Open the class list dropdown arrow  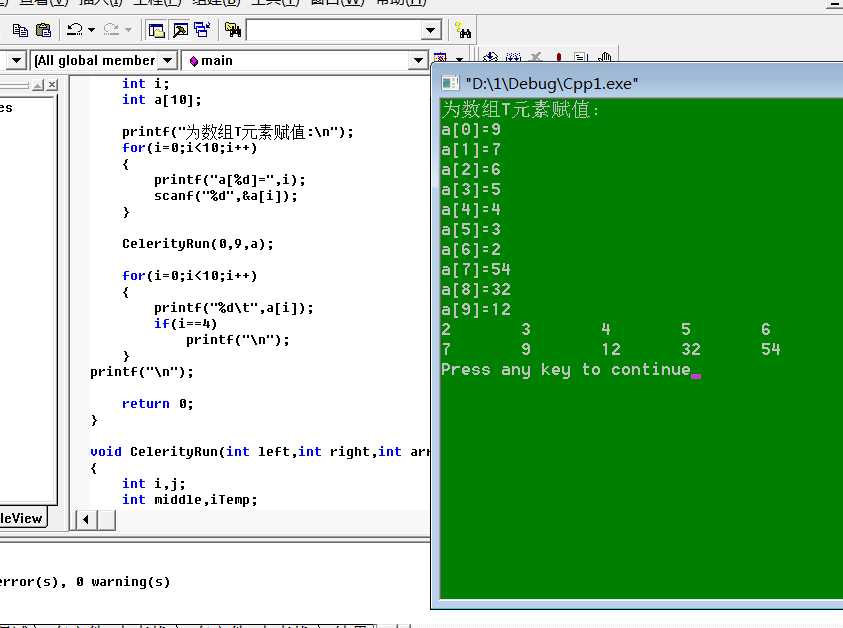click(x=16, y=60)
